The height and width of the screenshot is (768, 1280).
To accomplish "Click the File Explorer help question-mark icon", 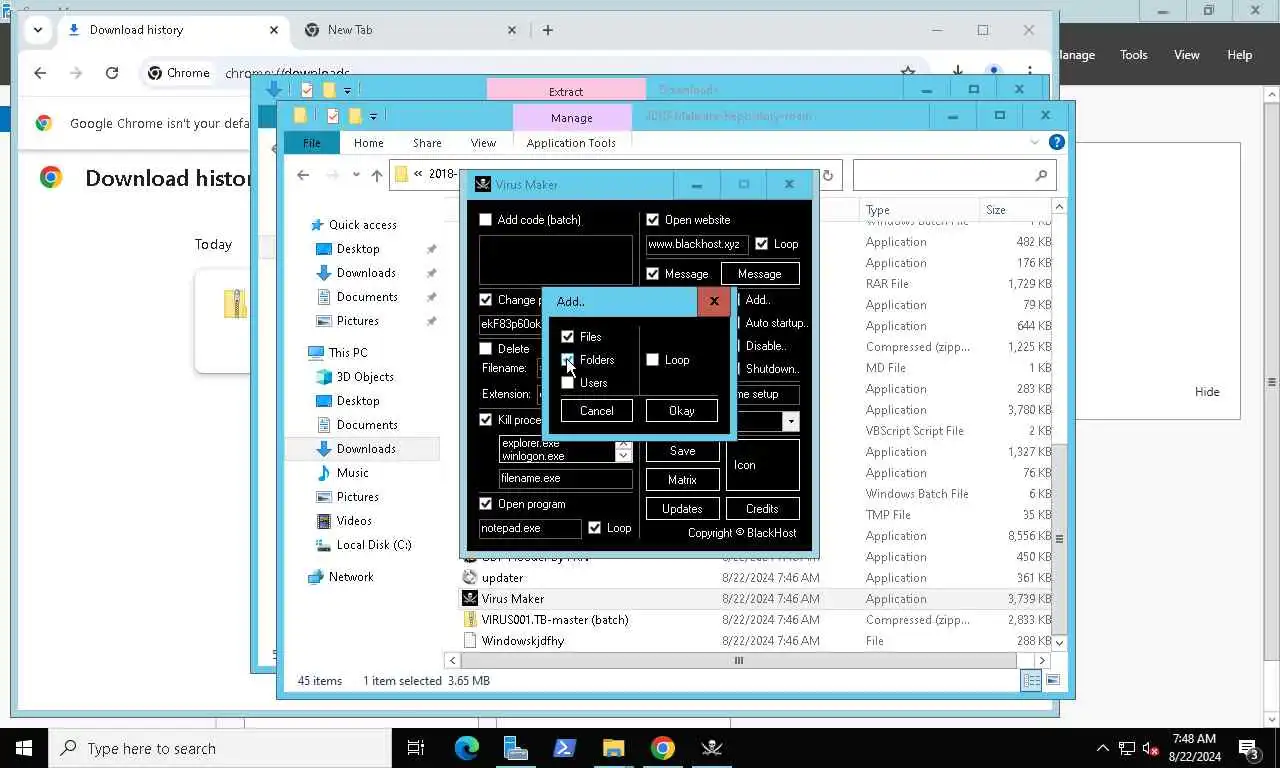I will click(1056, 142).
